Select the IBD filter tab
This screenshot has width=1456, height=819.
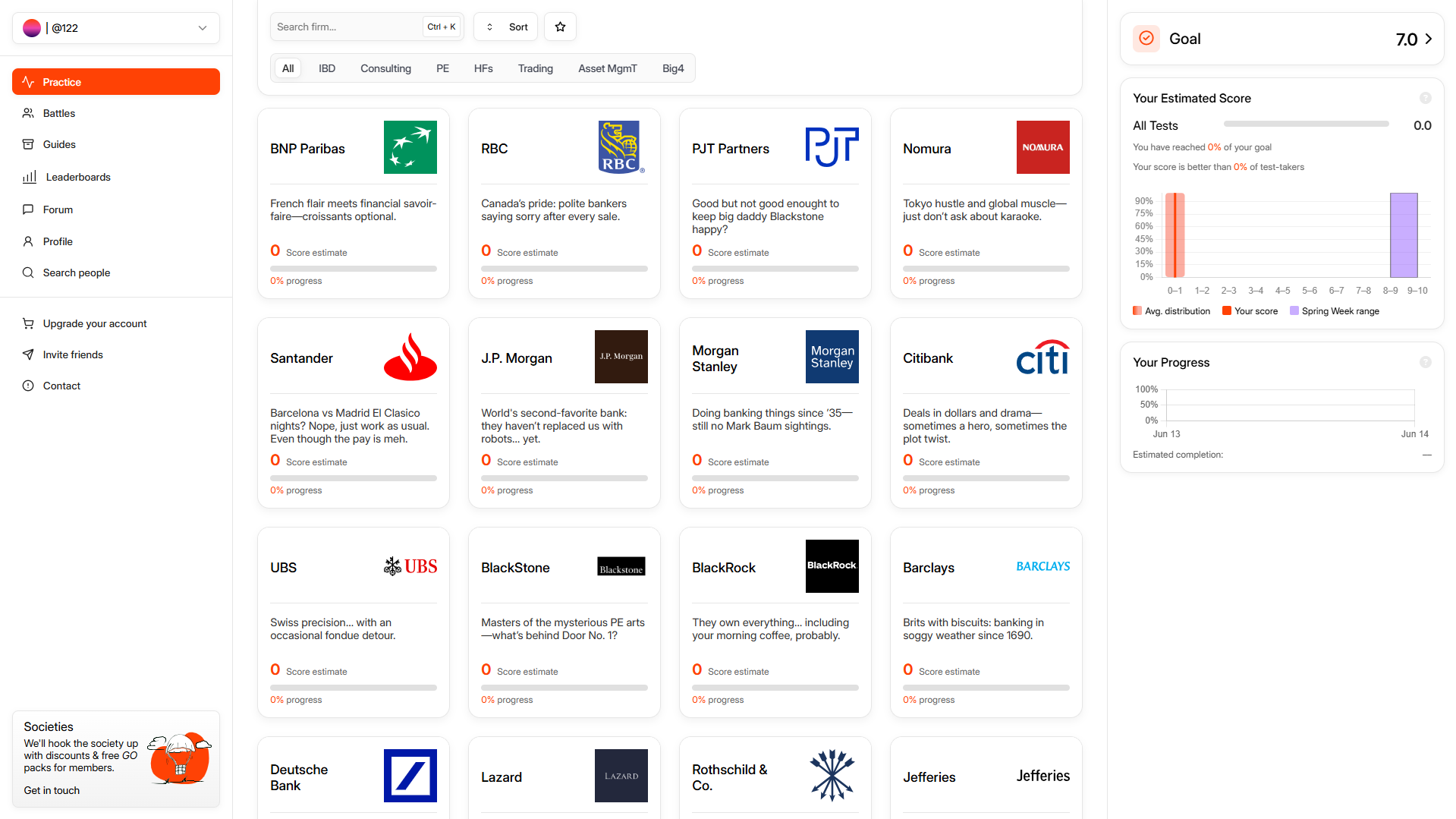pyautogui.click(x=327, y=68)
